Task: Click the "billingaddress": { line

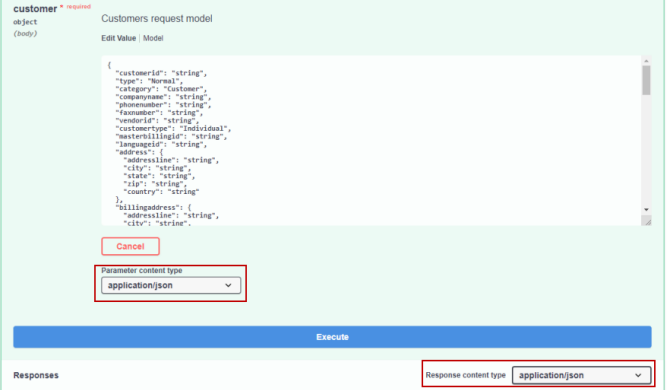Action: (x=153, y=208)
